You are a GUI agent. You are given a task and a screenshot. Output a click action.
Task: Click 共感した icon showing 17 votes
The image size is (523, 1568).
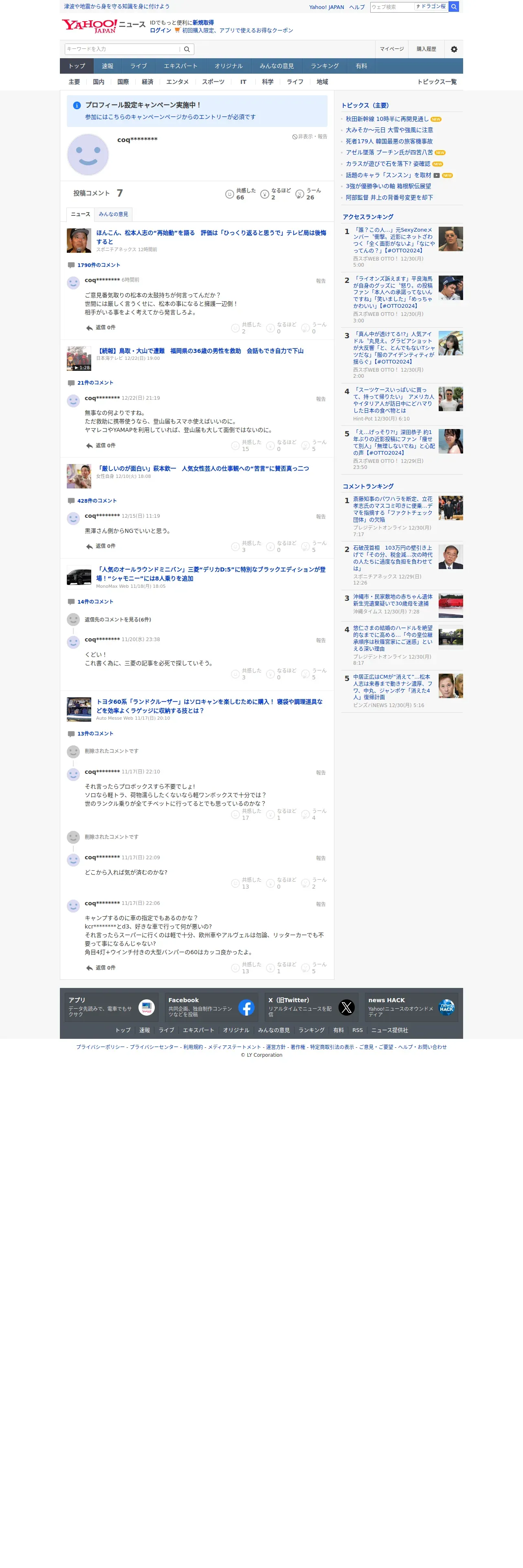[235, 815]
